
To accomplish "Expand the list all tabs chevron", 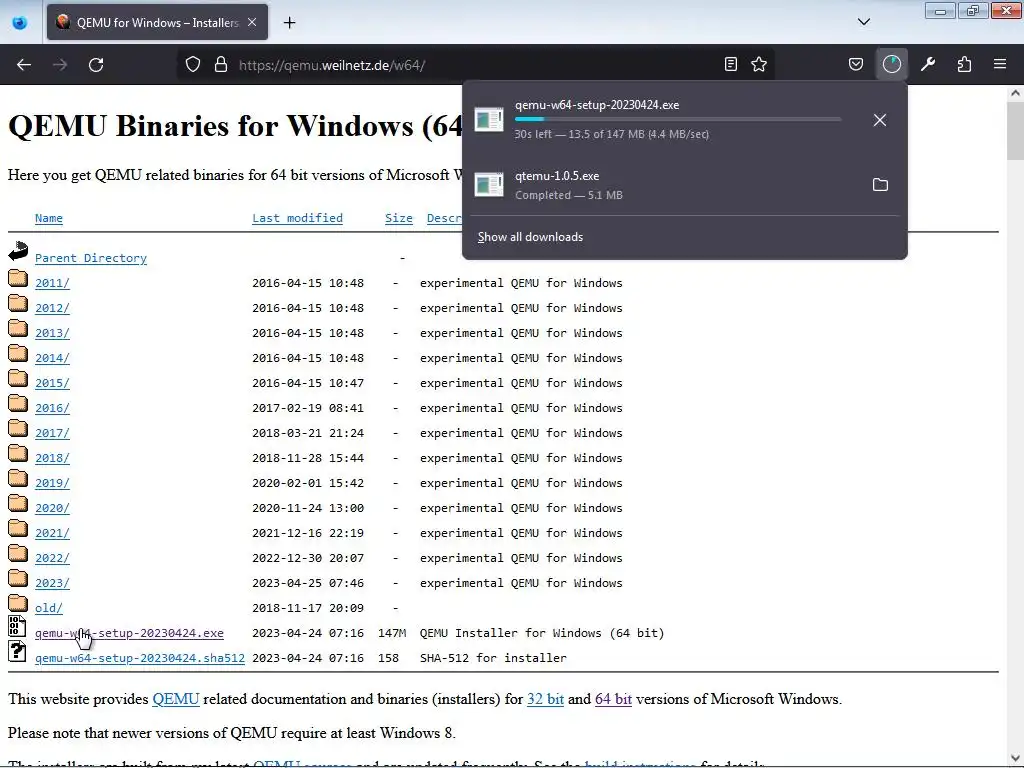I will 863,22.
